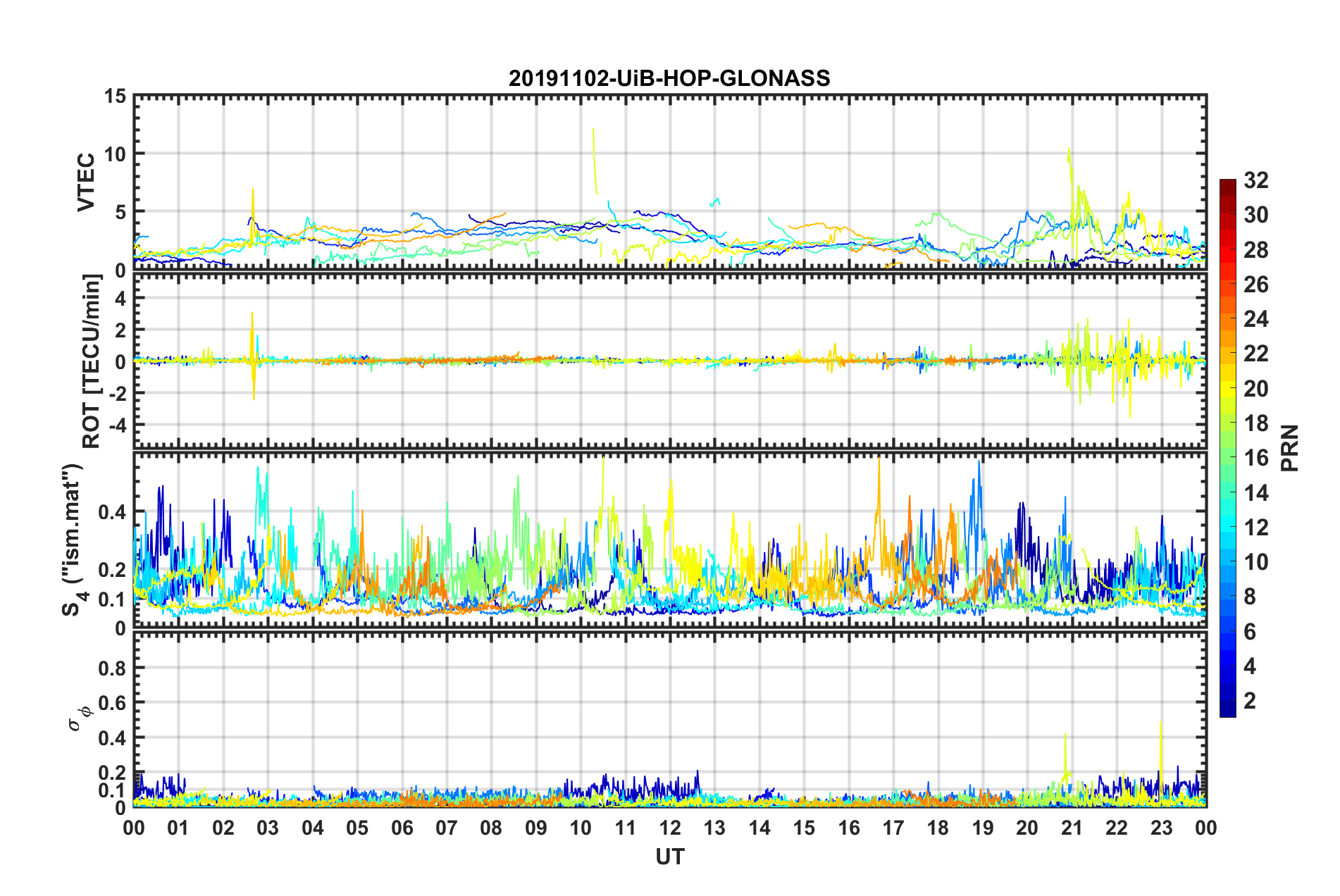Screen dimensions: 1340x896
Task: Click colorbar tick label 20
Action: (1255, 389)
